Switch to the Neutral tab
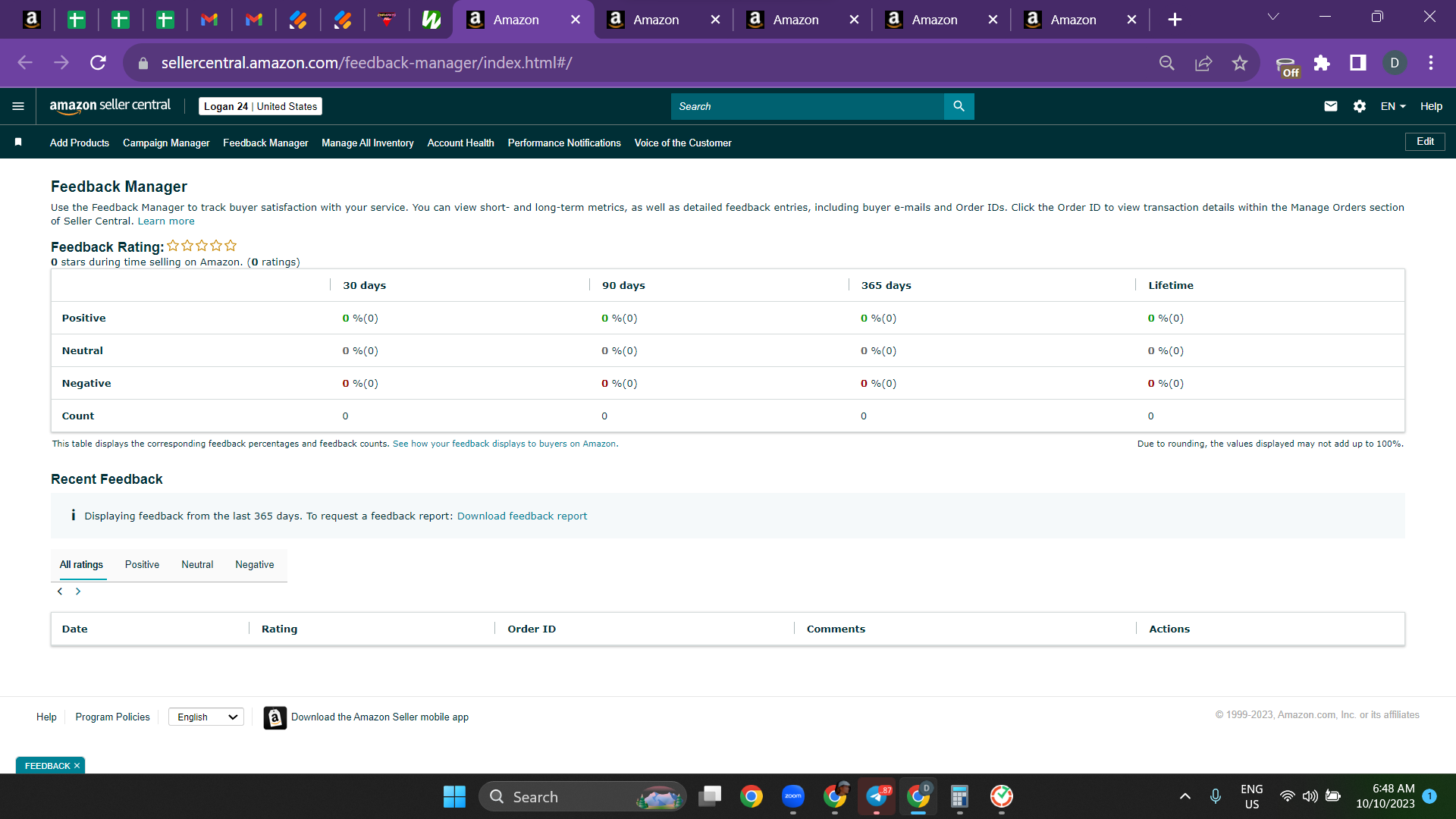 point(197,565)
